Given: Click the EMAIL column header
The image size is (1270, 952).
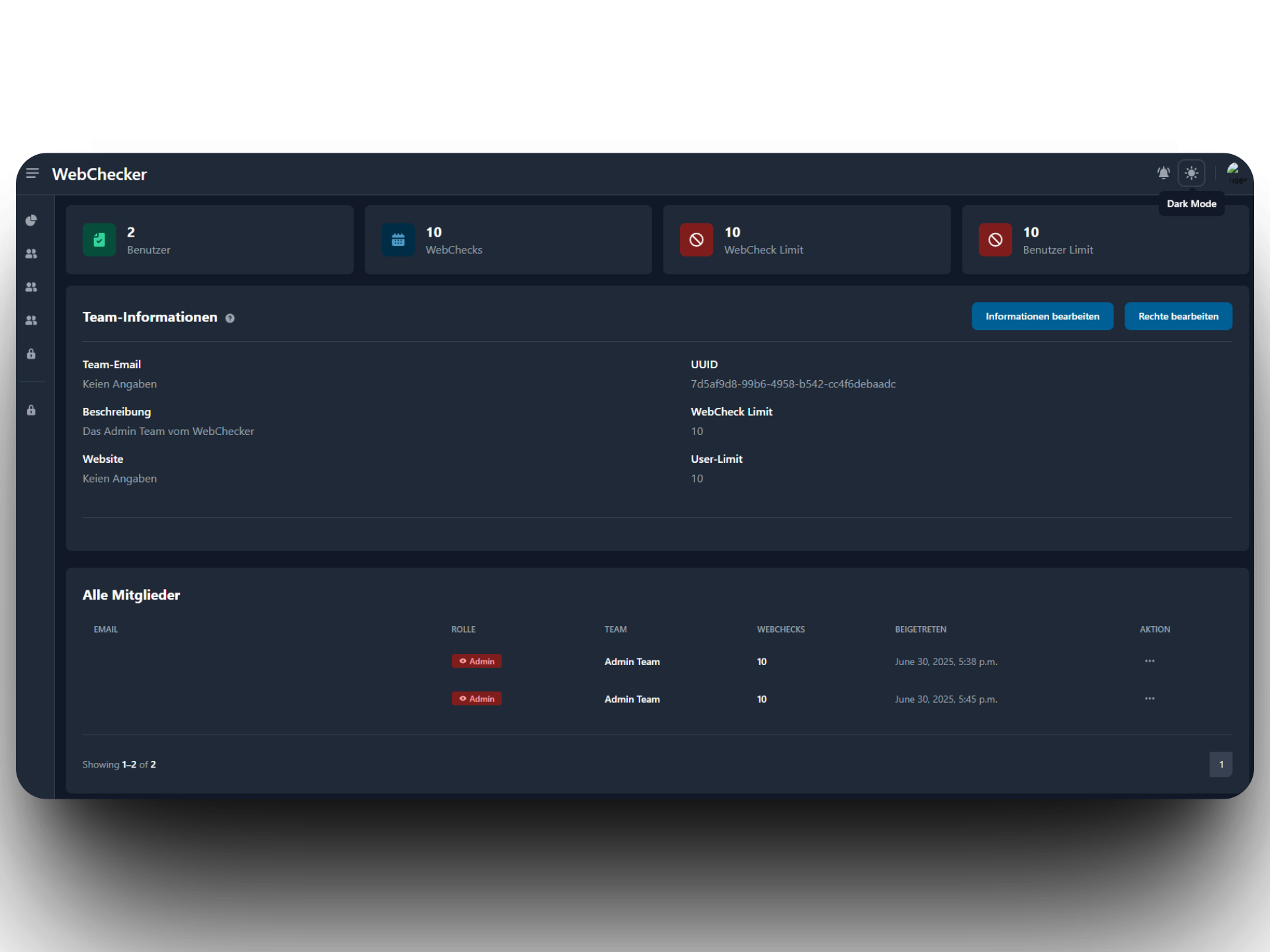Looking at the screenshot, I should pos(106,629).
